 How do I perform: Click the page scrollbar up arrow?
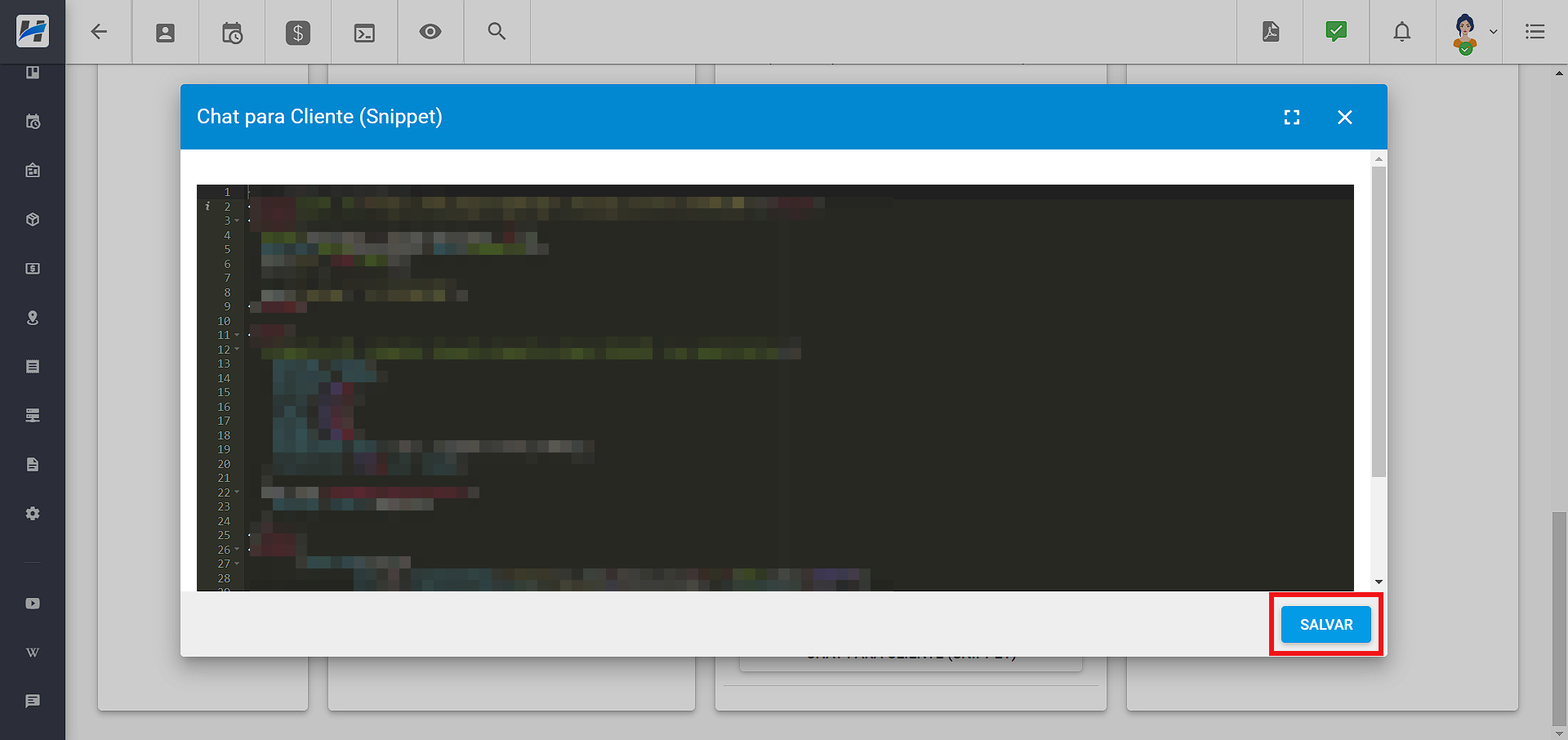pos(1560,73)
